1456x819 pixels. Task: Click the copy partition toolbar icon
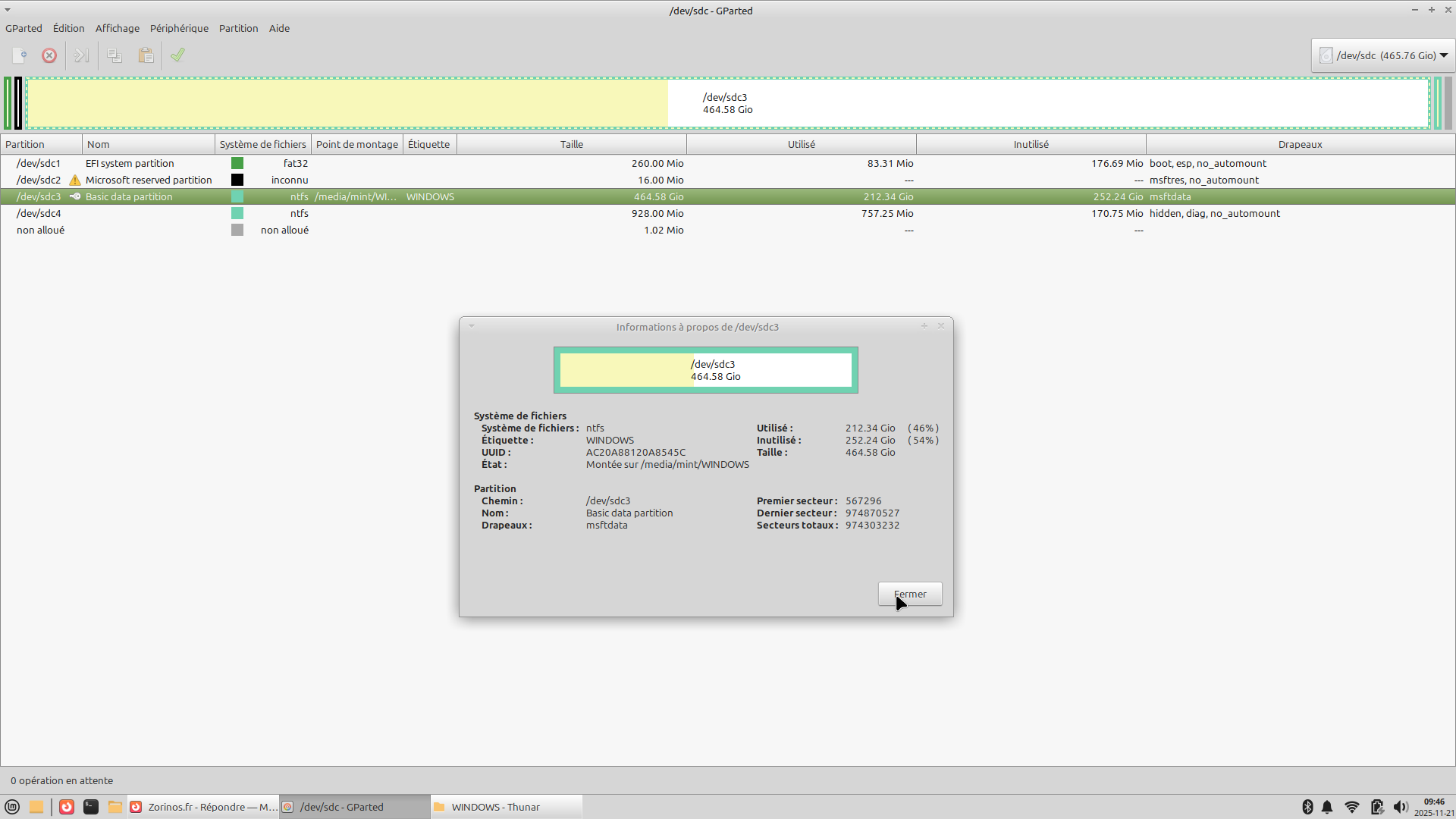click(115, 55)
